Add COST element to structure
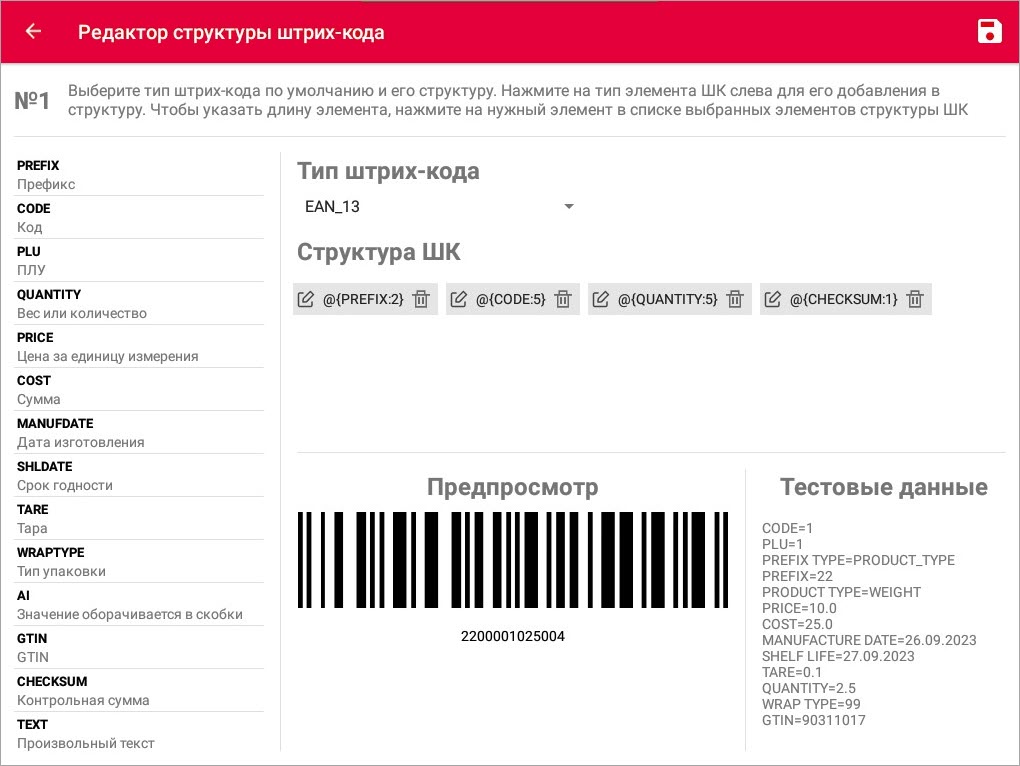1020x766 pixels. [140, 390]
